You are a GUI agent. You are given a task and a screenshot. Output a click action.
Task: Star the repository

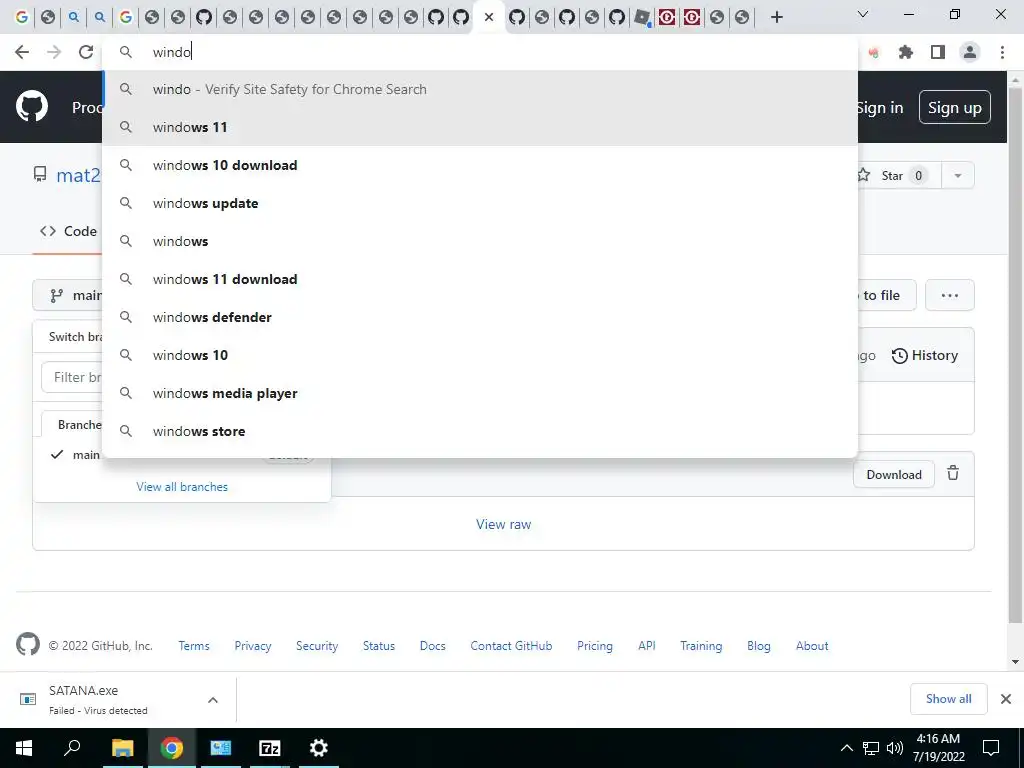(899, 176)
